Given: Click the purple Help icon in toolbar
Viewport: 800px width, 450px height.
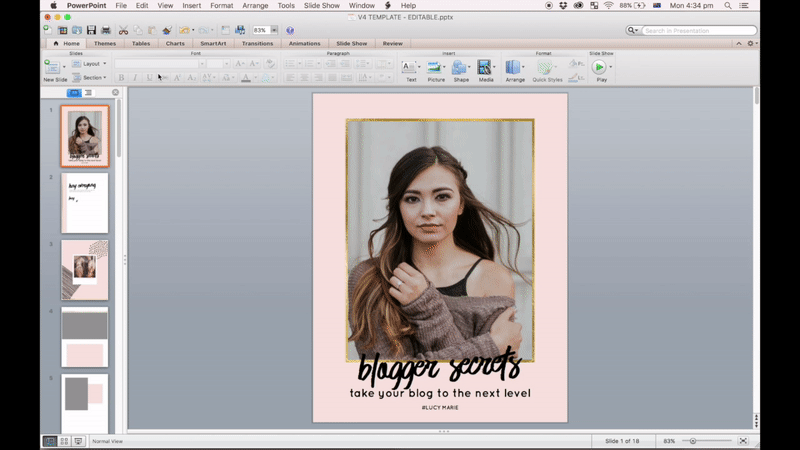Looking at the screenshot, I should coord(290,31).
